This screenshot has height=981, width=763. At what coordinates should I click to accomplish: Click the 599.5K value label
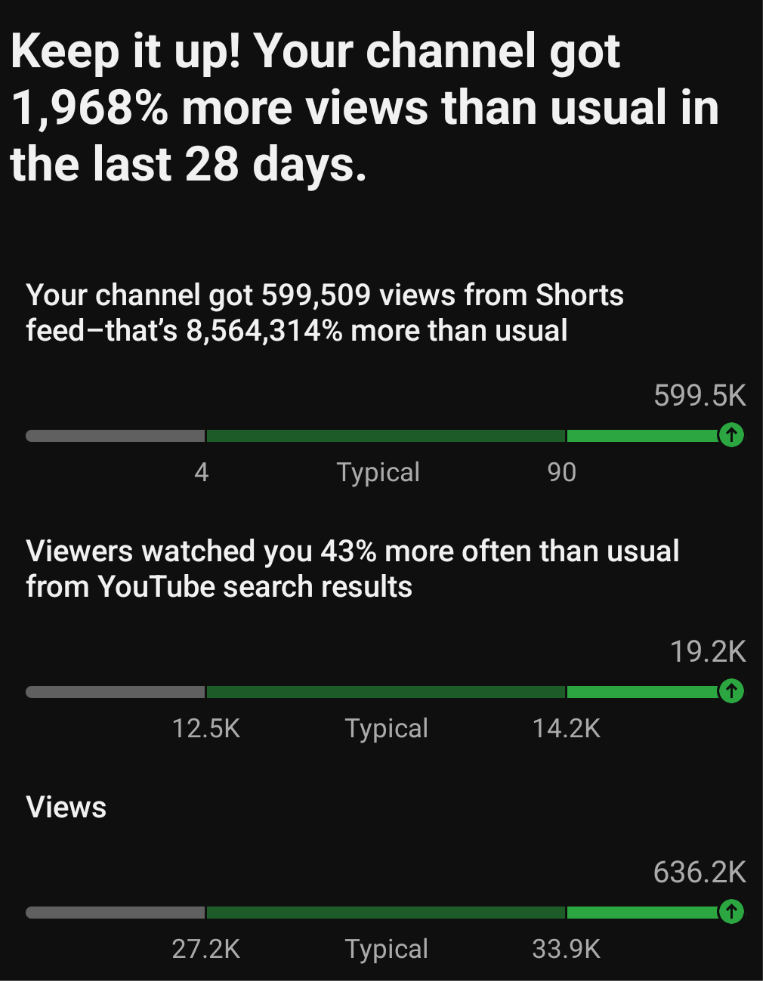click(700, 396)
